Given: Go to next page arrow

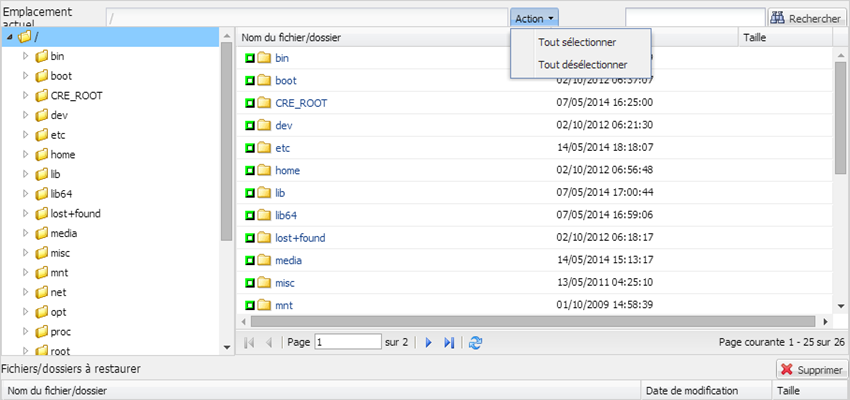Looking at the screenshot, I should 429,343.
